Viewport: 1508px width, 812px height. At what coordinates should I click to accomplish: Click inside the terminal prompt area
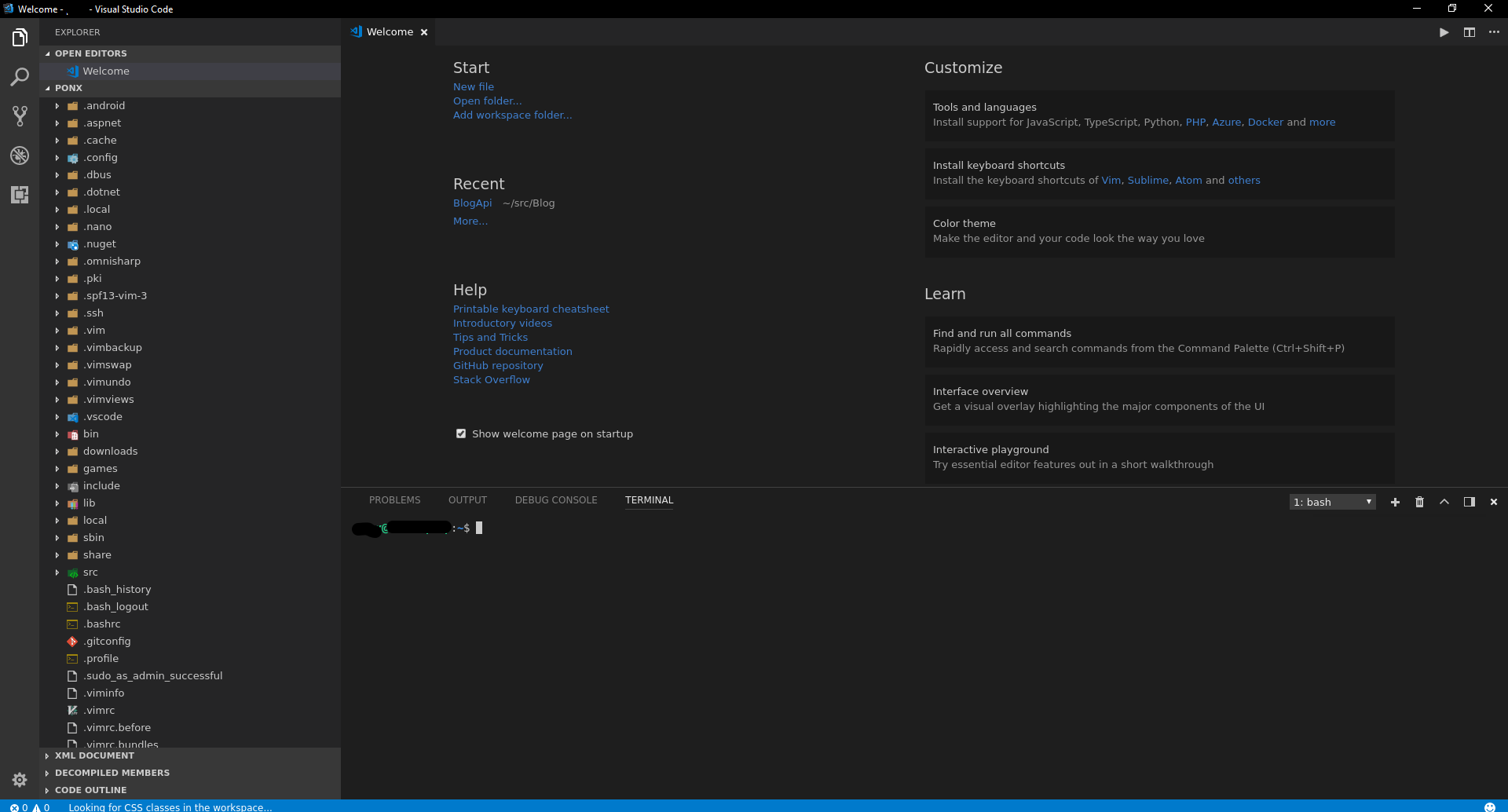tap(550, 527)
